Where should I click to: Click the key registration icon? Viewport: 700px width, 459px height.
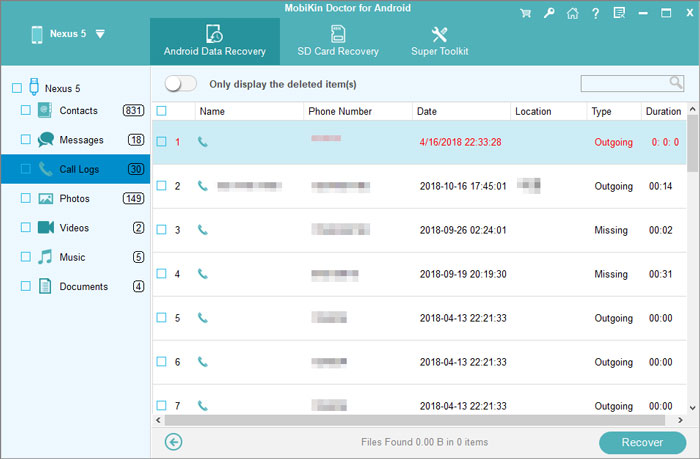coord(547,14)
